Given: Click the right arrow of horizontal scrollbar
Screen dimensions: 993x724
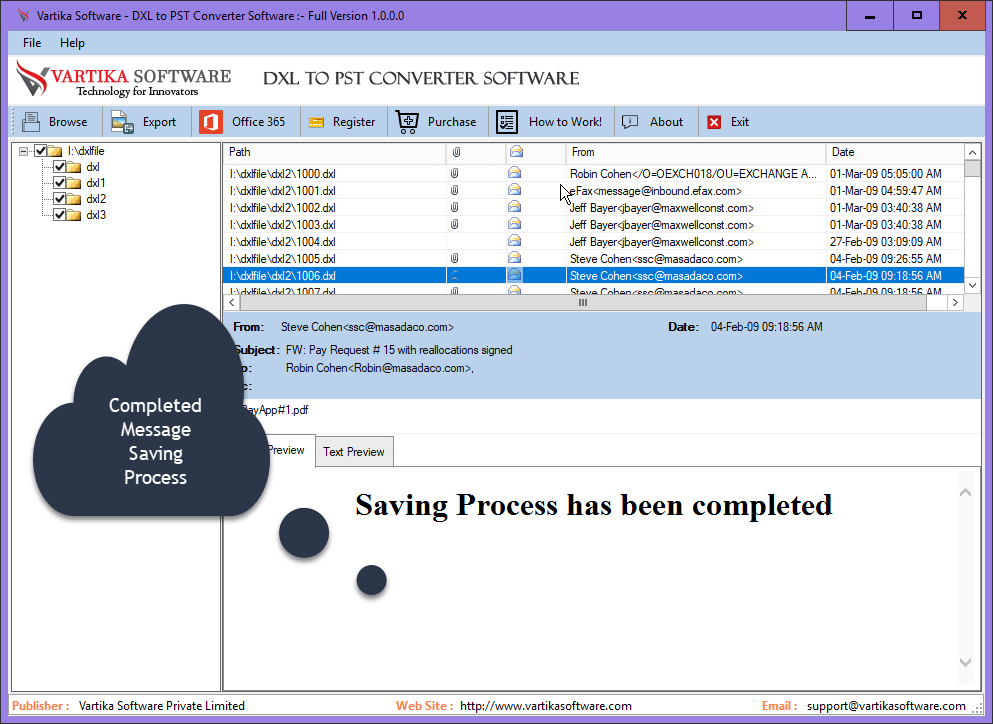Looking at the screenshot, I should coord(956,303).
